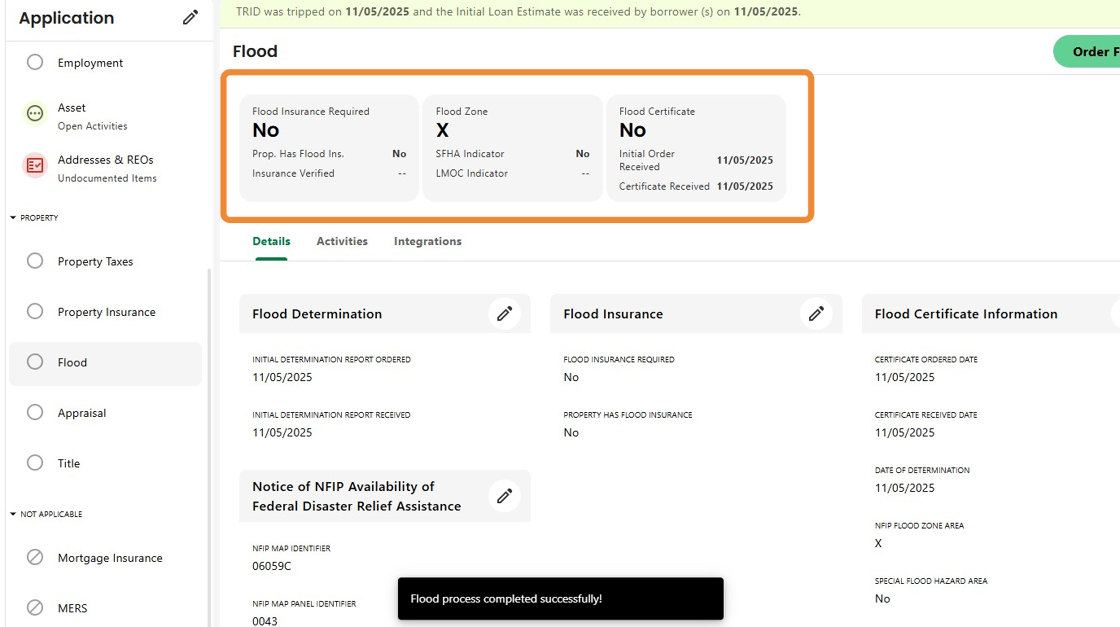
Task: Edit the Notice of NFIP Availability section
Action: tap(504, 496)
